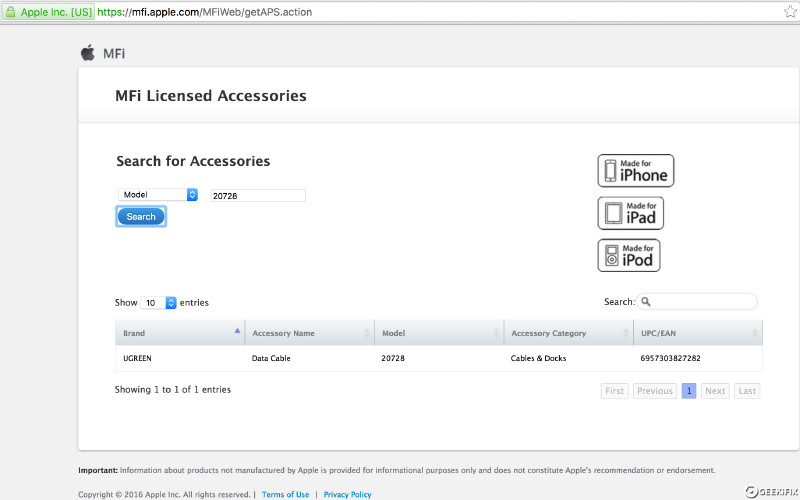Click the Made for iPod badge

(x=629, y=255)
